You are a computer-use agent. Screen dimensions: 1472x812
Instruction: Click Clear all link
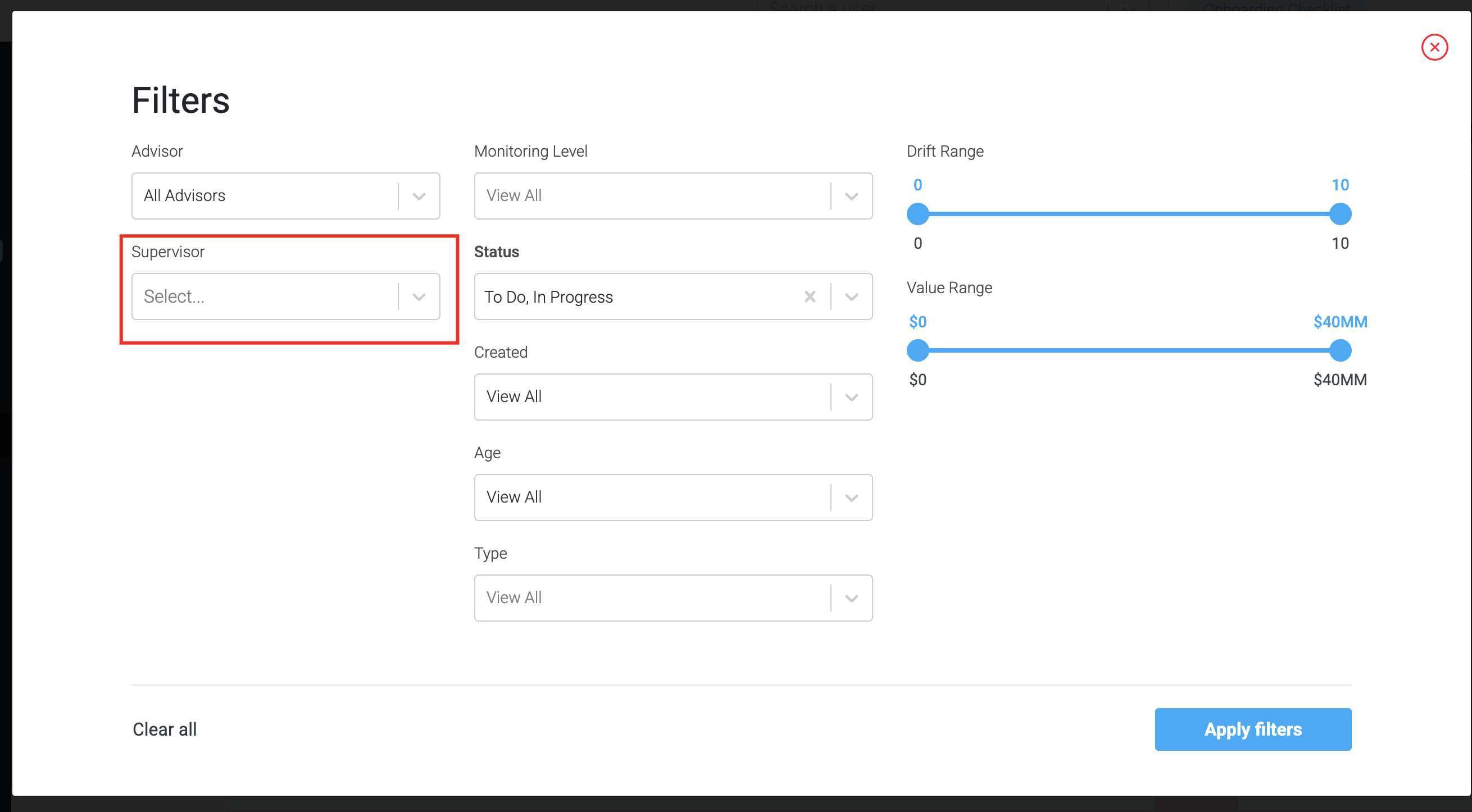pos(165,729)
